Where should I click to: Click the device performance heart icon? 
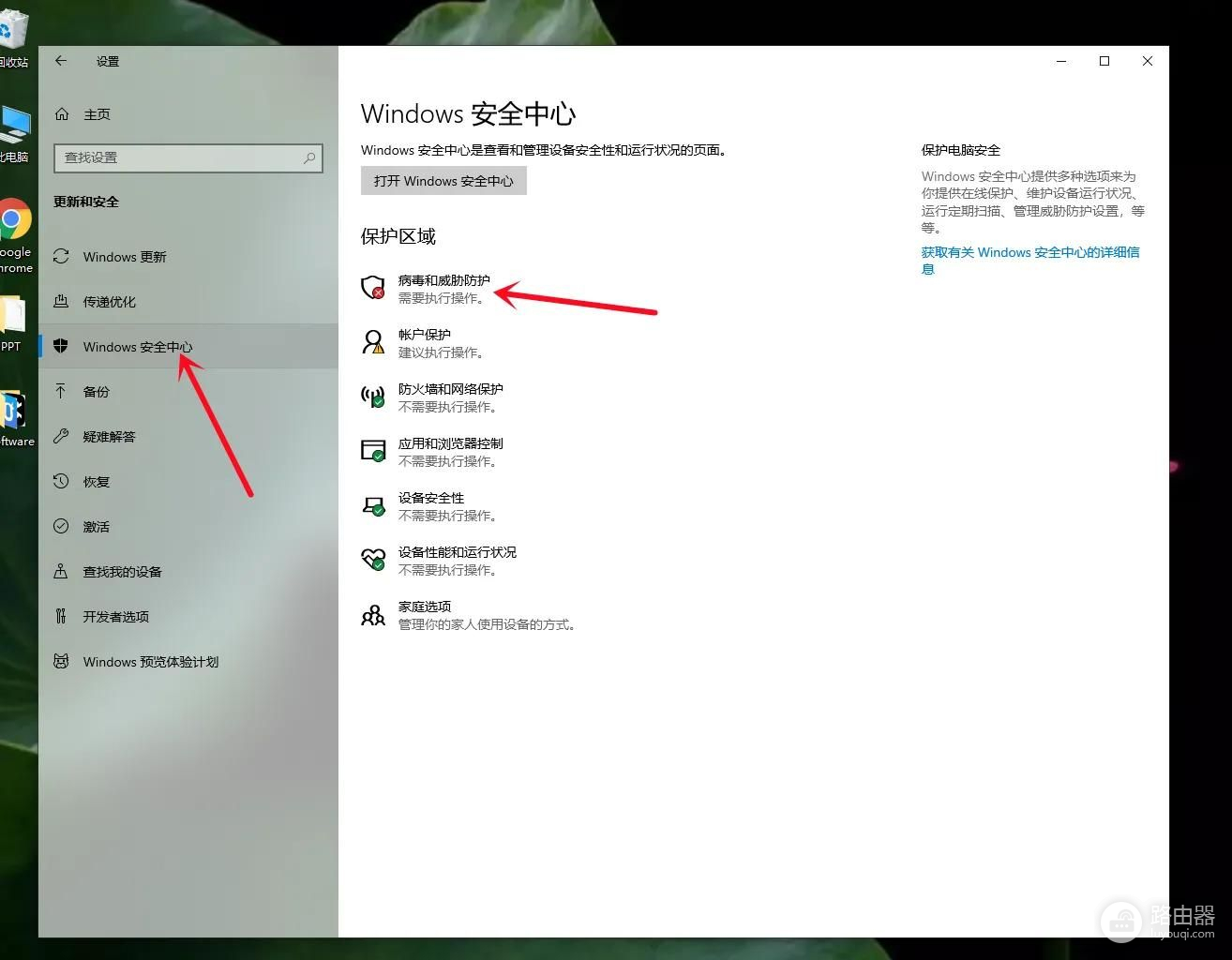[x=373, y=560]
